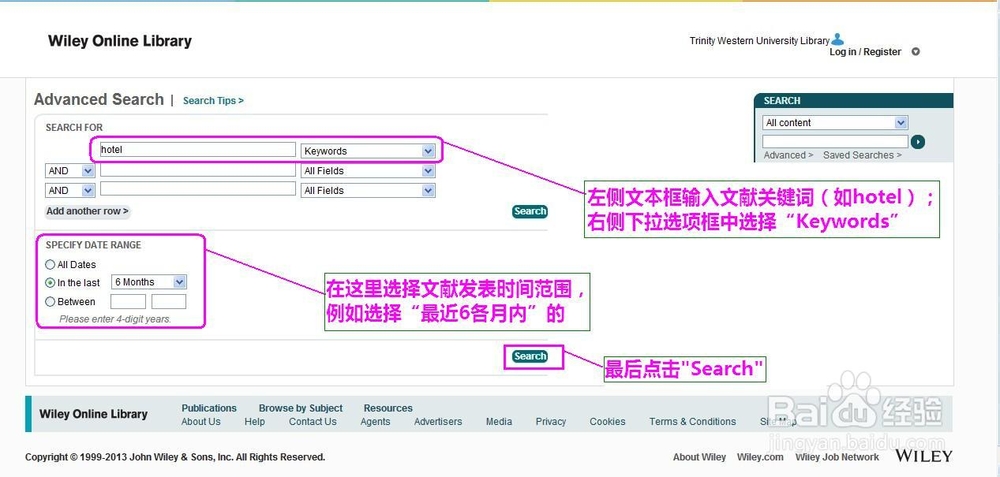Click the Terms & Conditions footer link
The height and width of the screenshot is (477, 1000).
(x=693, y=422)
